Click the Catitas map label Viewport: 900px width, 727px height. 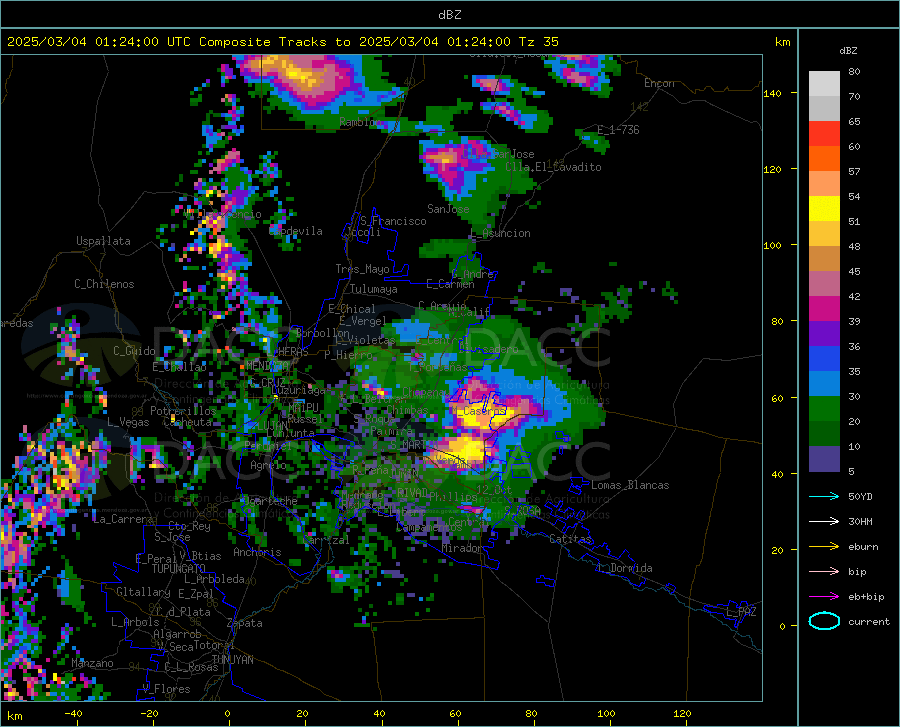coord(570,539)
